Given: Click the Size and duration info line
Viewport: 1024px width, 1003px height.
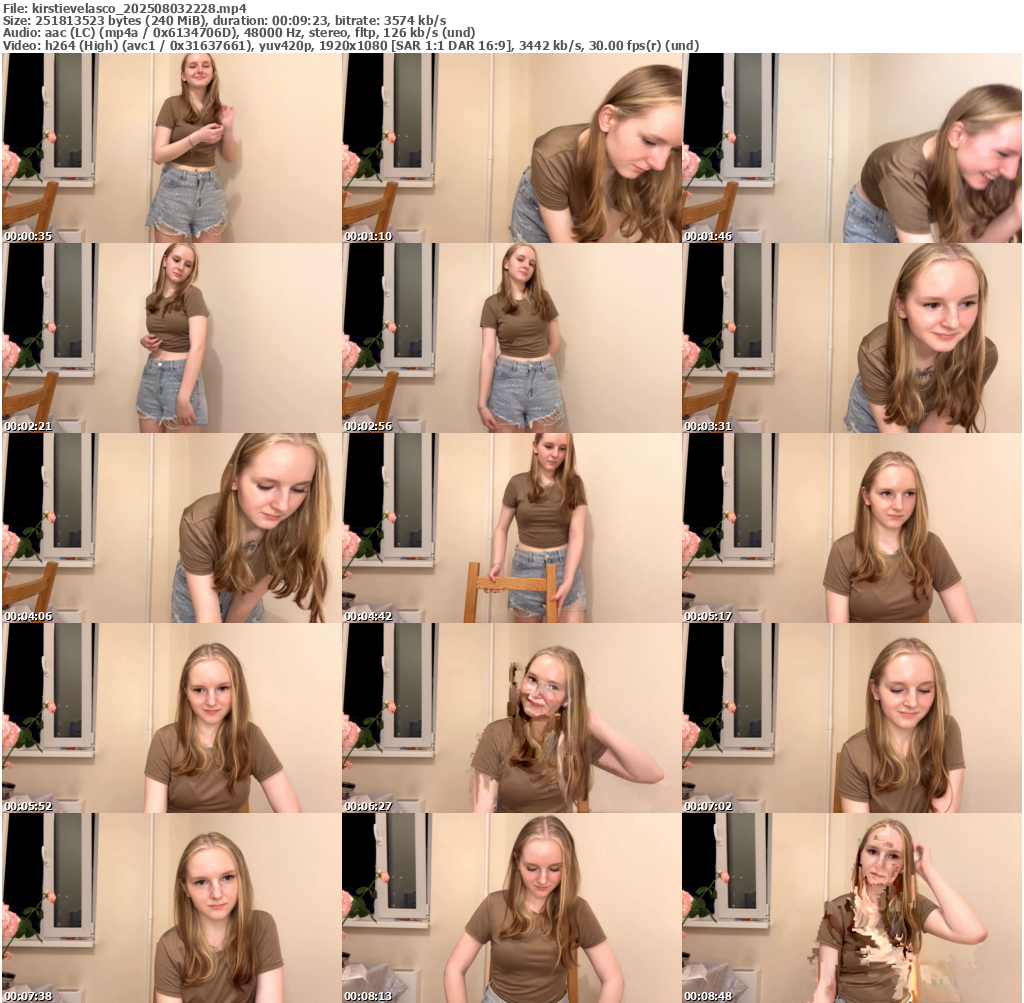Looking at the screenshot, I should click(225, 20).
